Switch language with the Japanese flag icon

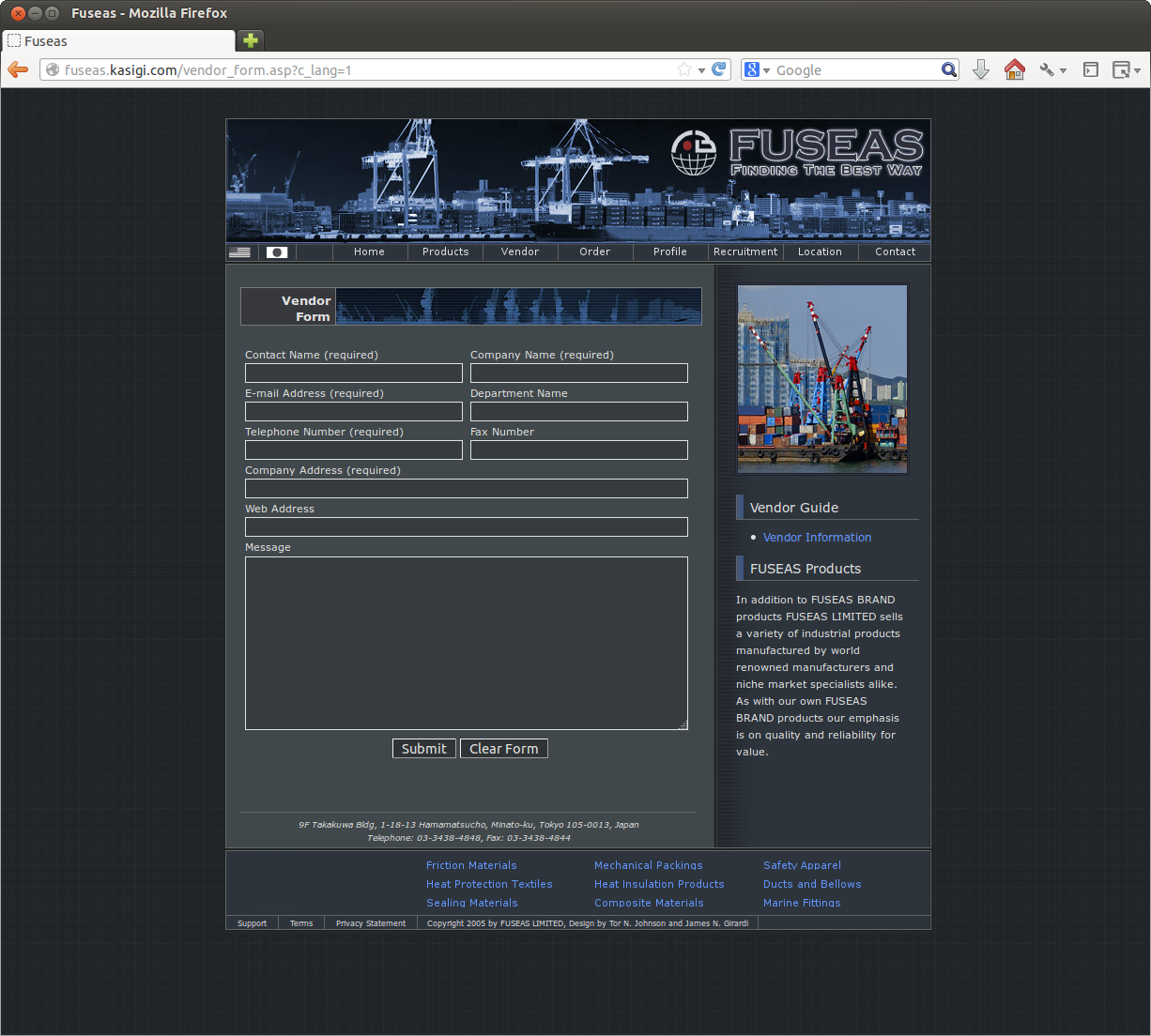tap(276, 252)
